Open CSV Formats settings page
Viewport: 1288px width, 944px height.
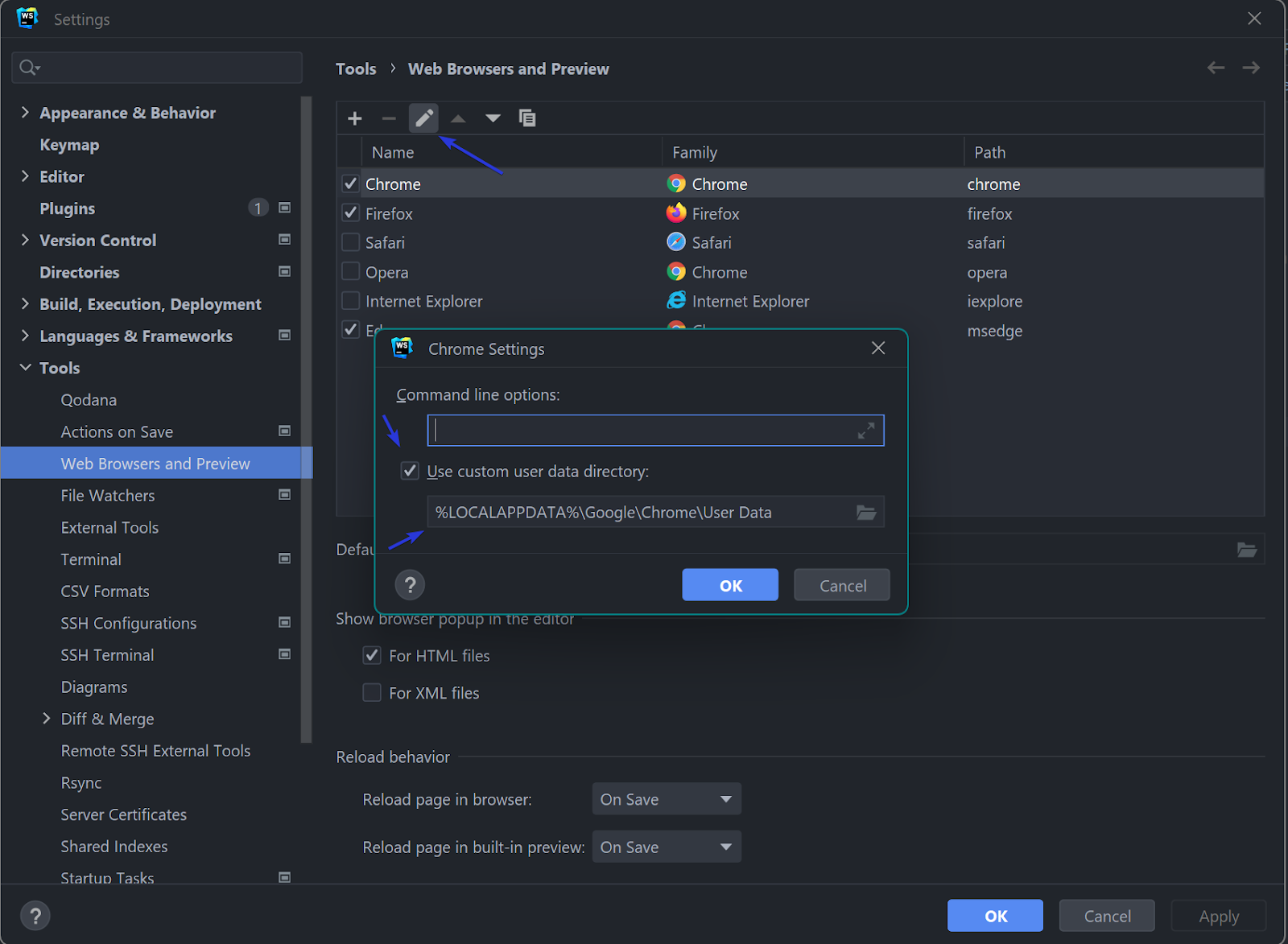(x=105, y=592)
